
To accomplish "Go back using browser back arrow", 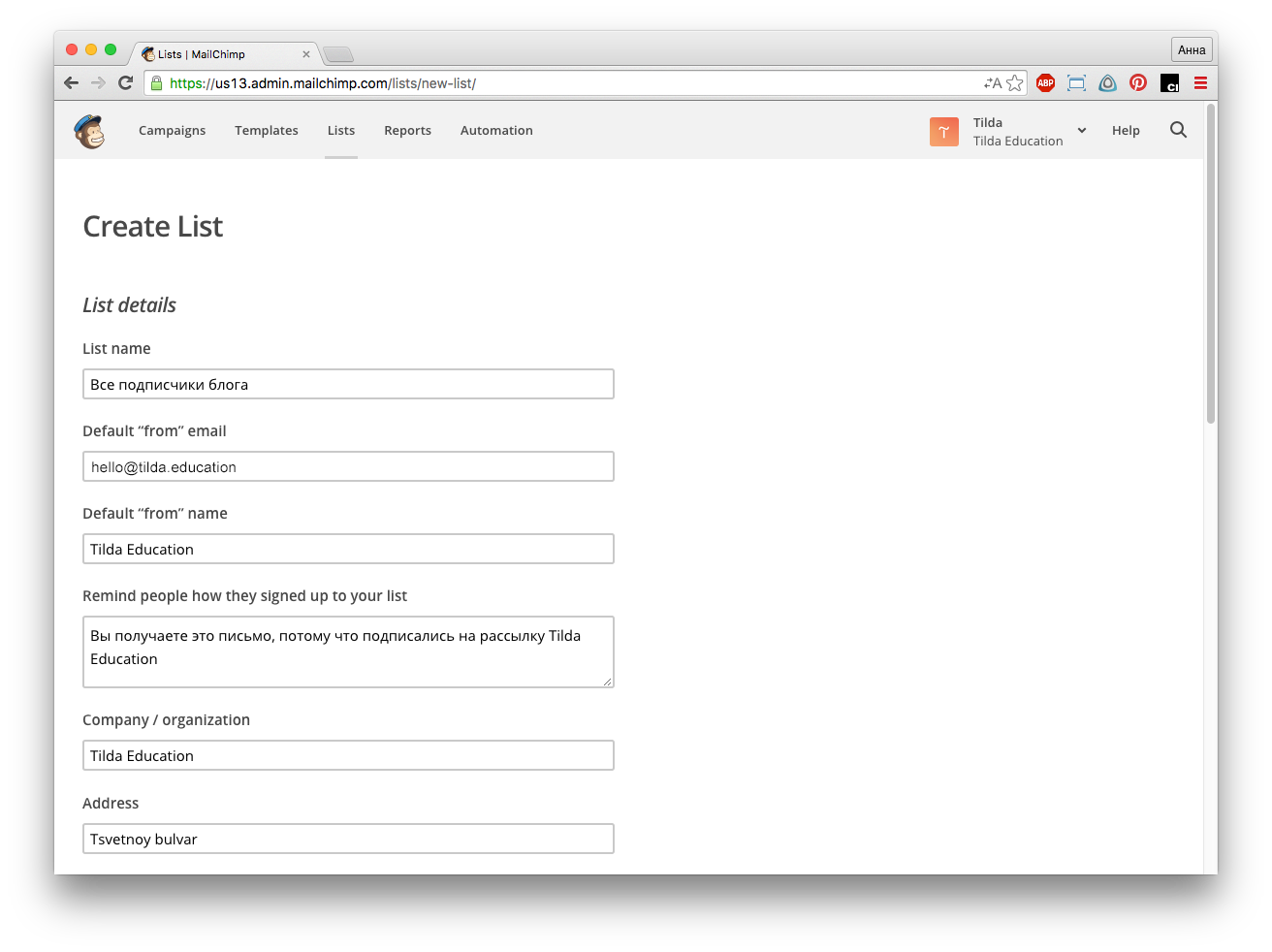I will pyautogui.click(x=71, y=83).
